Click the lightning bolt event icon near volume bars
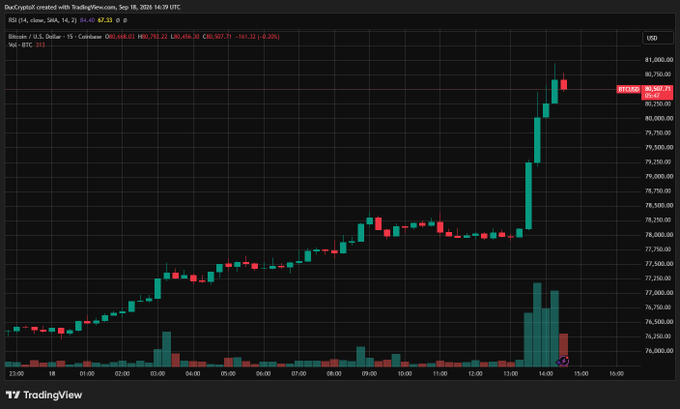The height and width of the screenshot is (409, 680). 563,360
